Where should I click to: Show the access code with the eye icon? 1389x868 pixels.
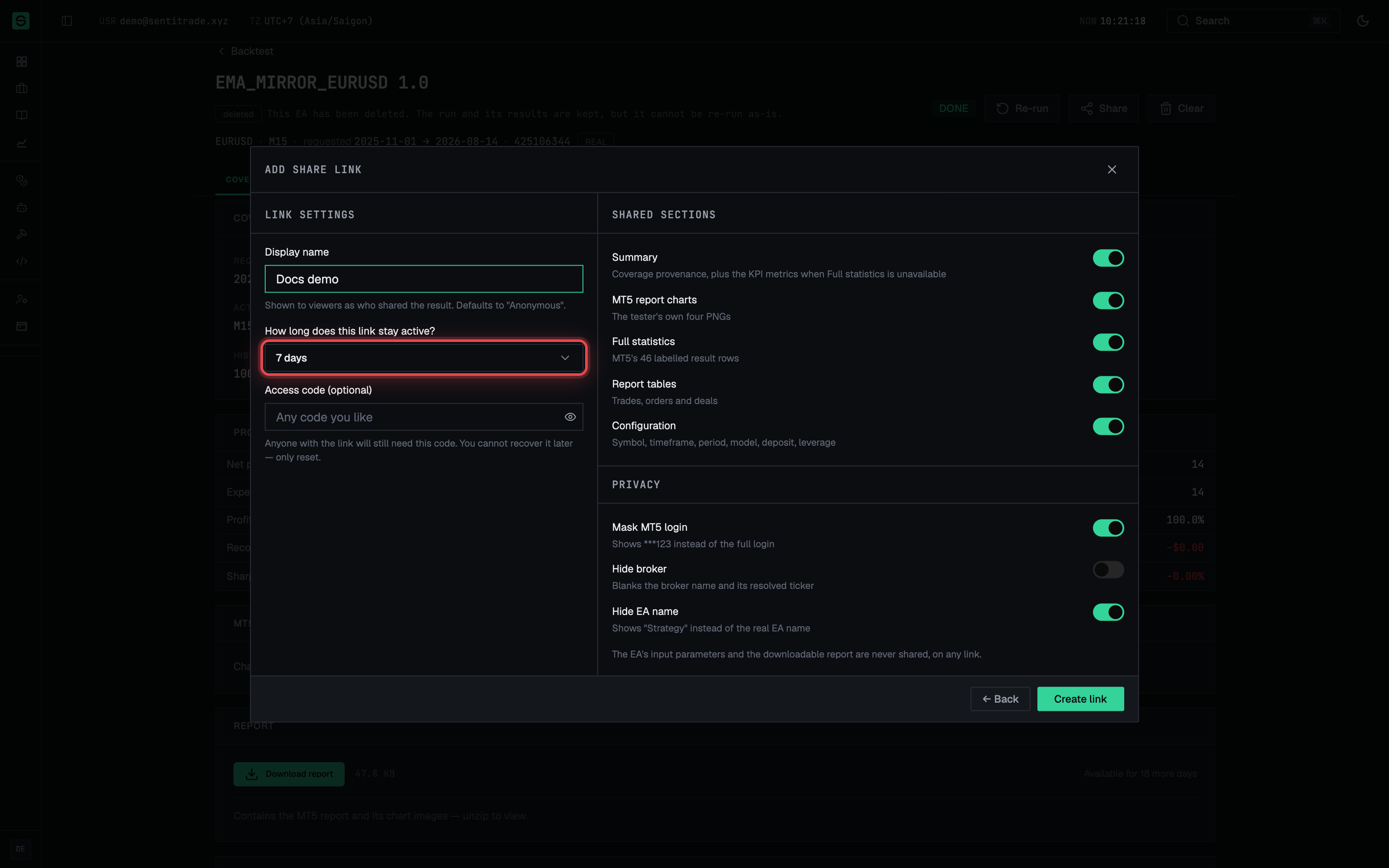pyautogui.click(x=570, y=417)
